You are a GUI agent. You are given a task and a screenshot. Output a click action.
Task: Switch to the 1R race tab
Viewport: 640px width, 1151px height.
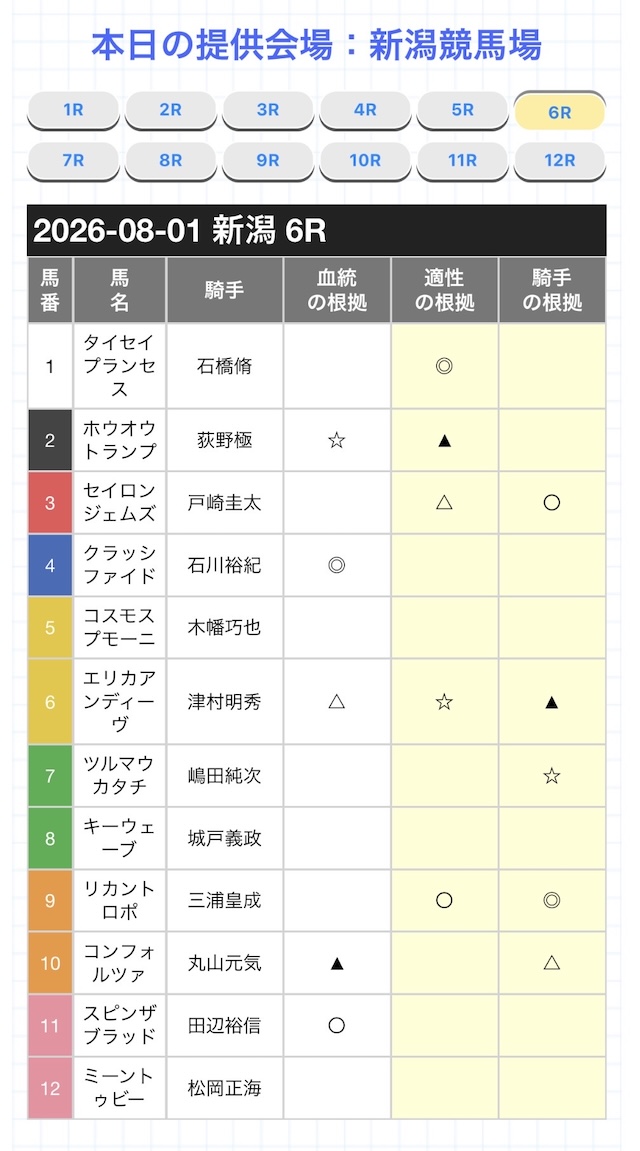click(x=73, y=111)
